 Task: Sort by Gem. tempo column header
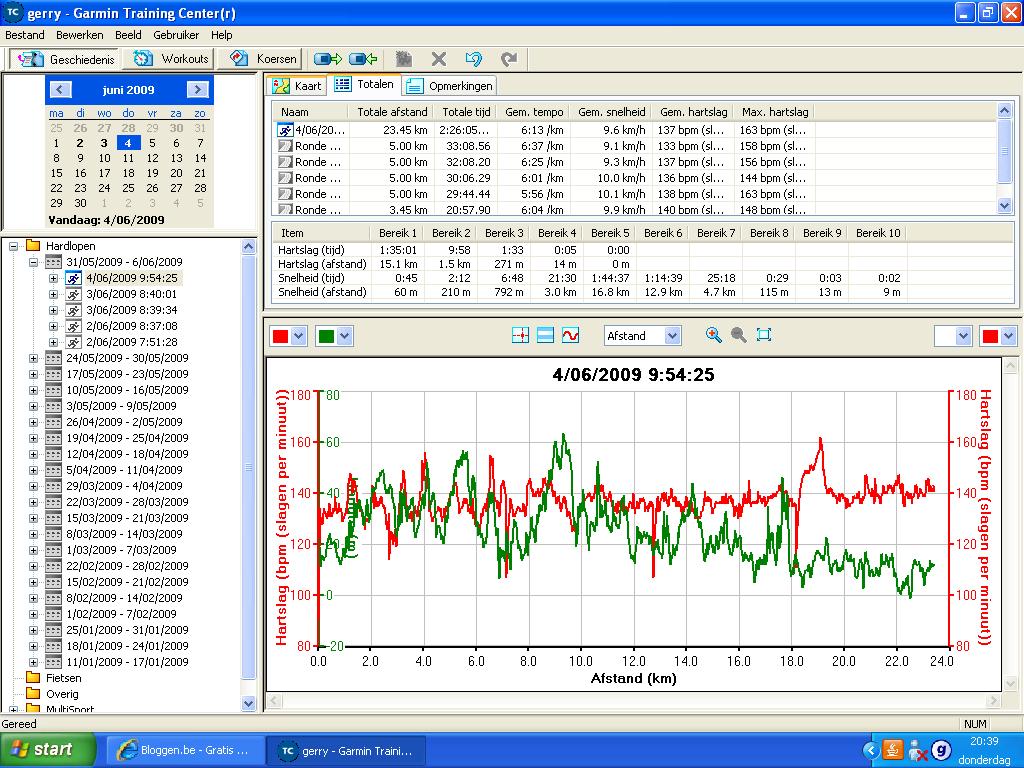pos(534,112)
